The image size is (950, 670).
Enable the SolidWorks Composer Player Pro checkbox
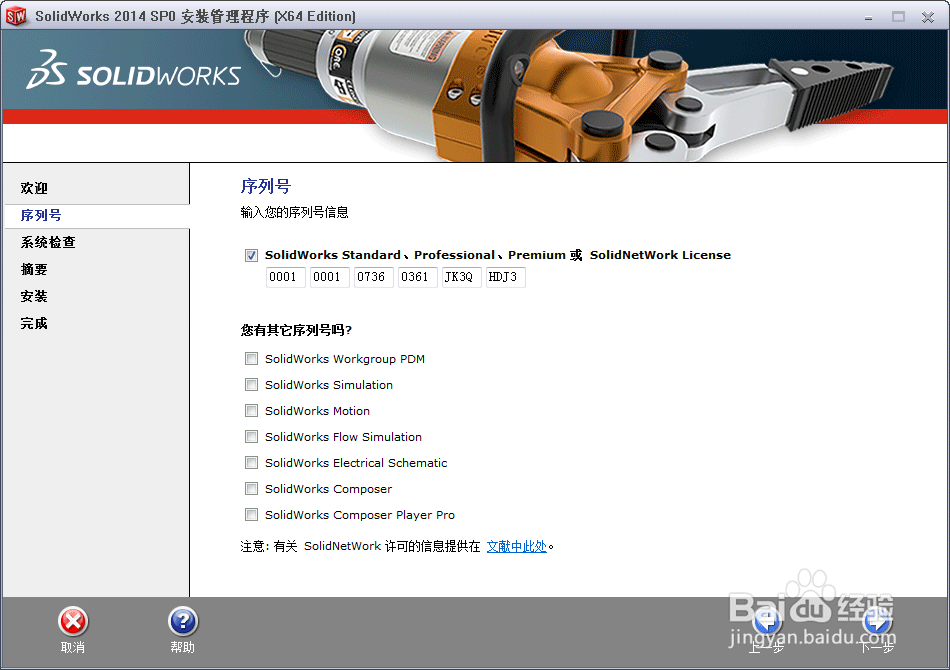point(251,514)
